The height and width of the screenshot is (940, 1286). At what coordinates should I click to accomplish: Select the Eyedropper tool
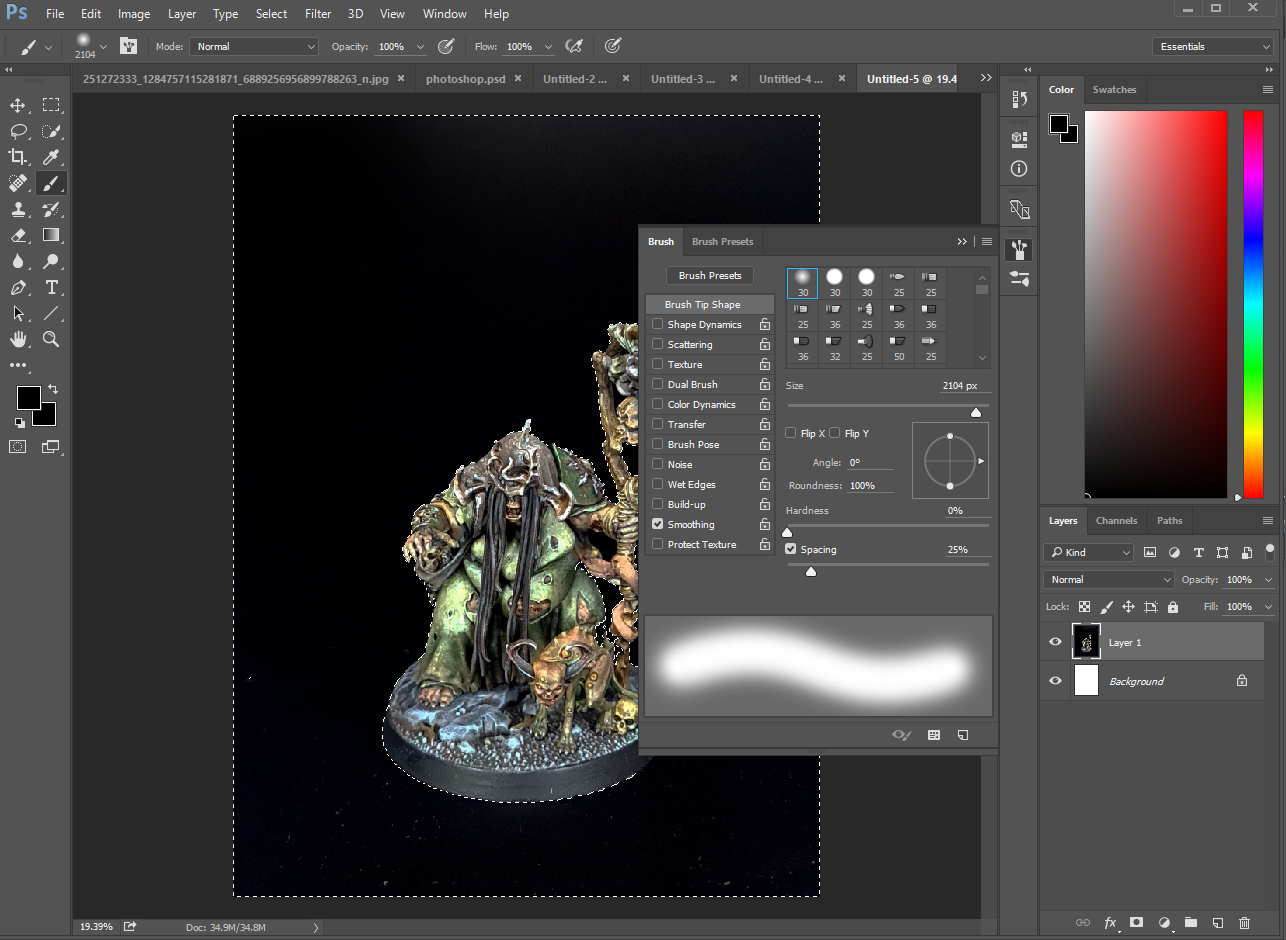(51, 157)
